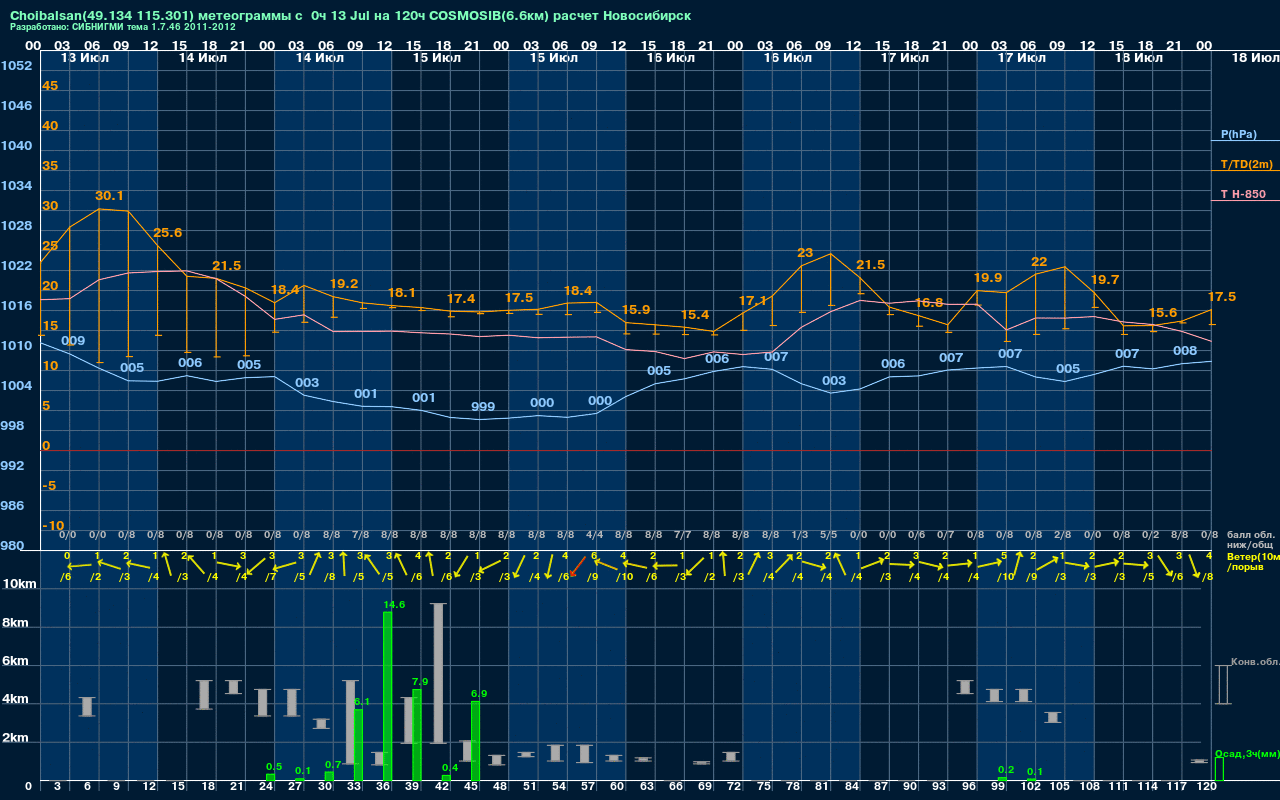Click the Конв.обл. legend label
The height and width of the screenshot is (800, 1280).
[1255, 662]
